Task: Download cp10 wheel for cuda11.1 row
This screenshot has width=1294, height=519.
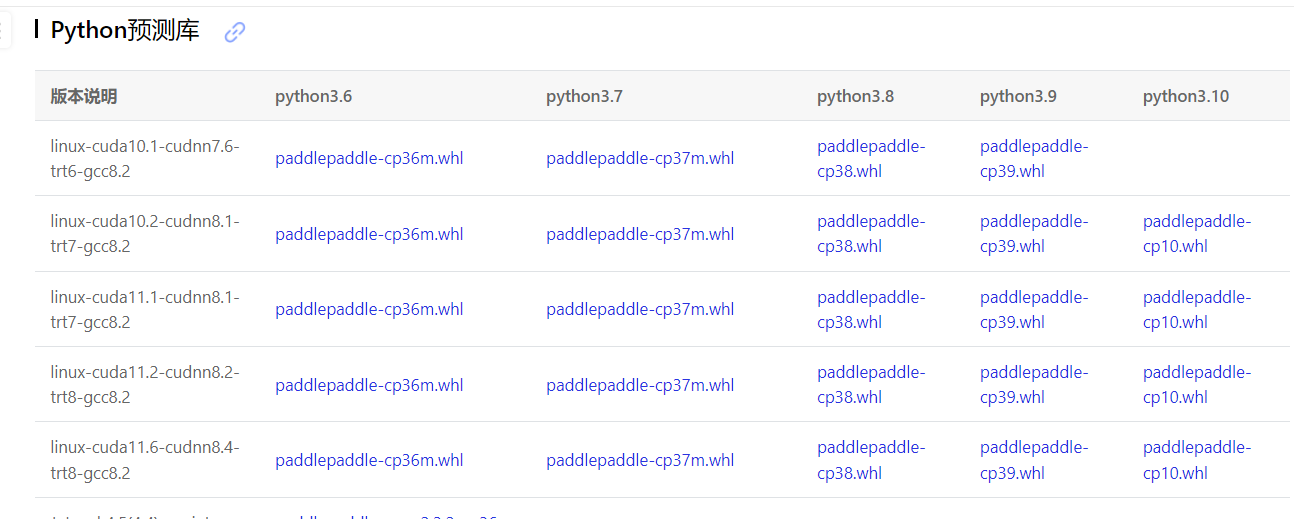Action: (x=1197, y=309)
